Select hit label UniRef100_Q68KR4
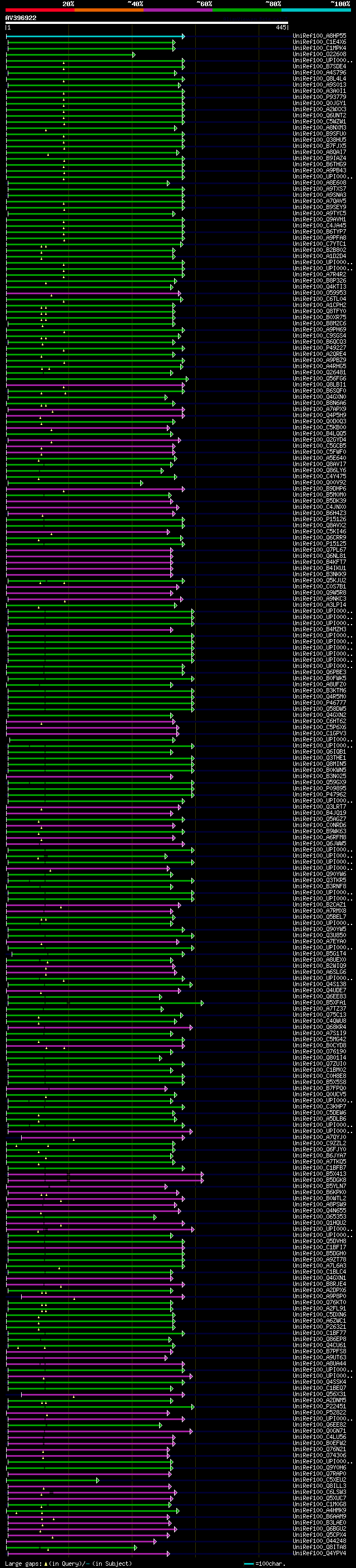356x1568 pixels. 319,1027
